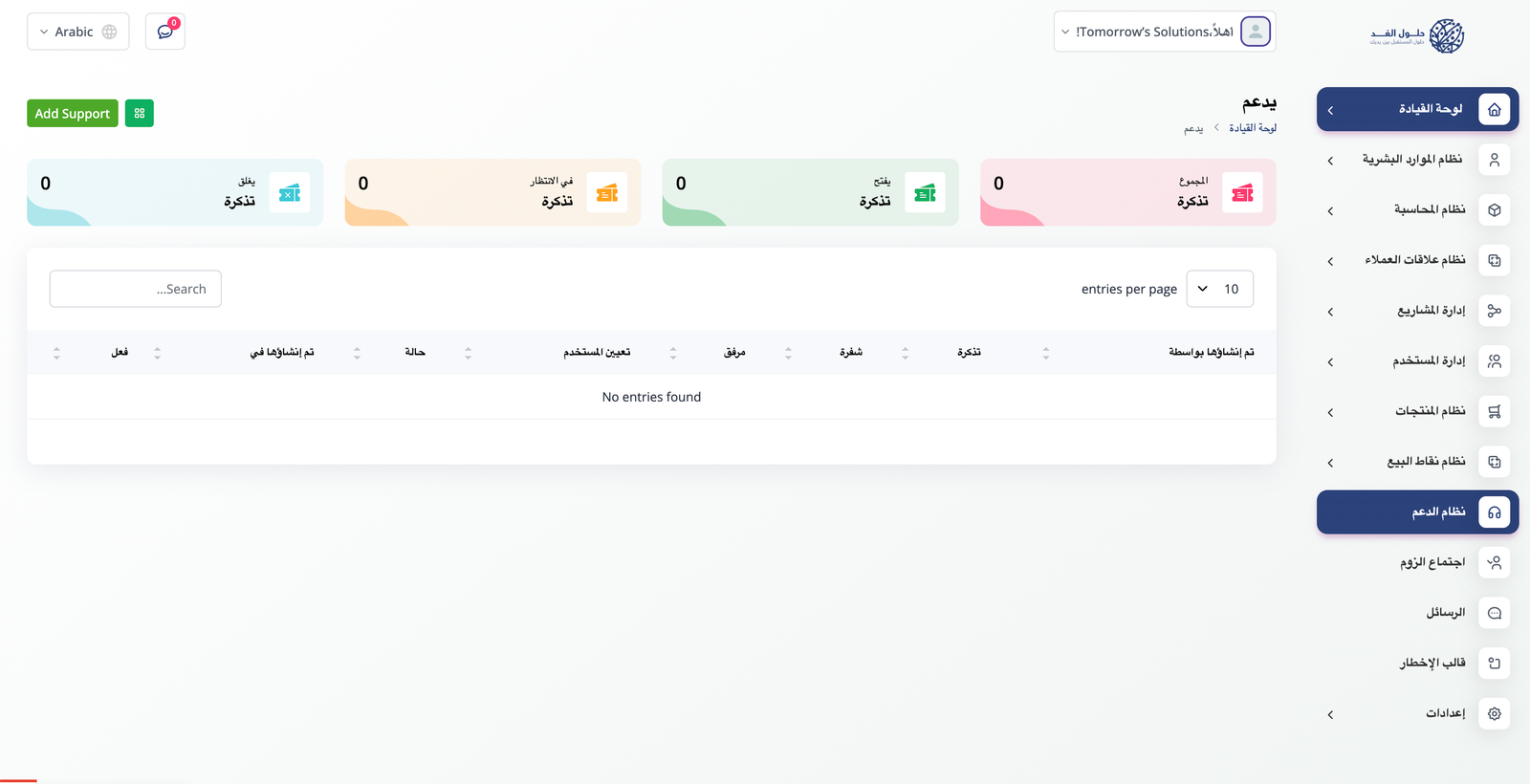Click the user avatar profile icon
This screenshot has height=784, width=1530.
click(x=1255, y=32)
